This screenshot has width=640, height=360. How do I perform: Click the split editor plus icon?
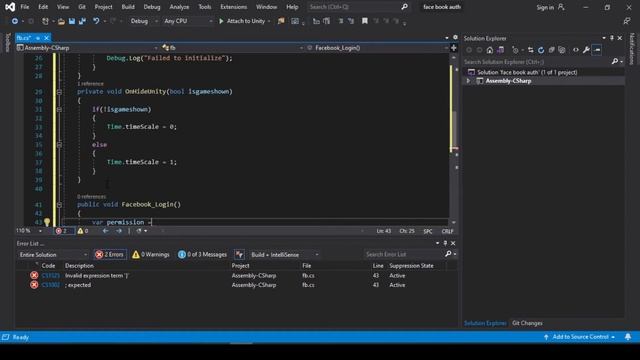point(453,48)
